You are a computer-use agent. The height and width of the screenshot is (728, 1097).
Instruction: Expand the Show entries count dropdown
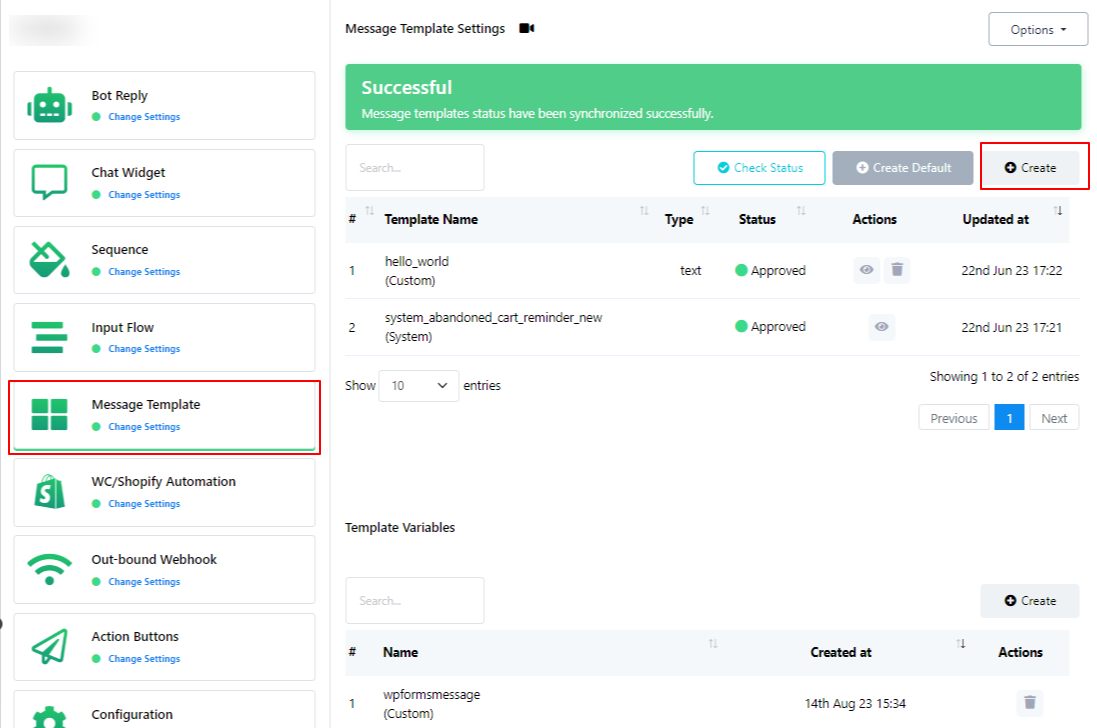coord(418,386)
